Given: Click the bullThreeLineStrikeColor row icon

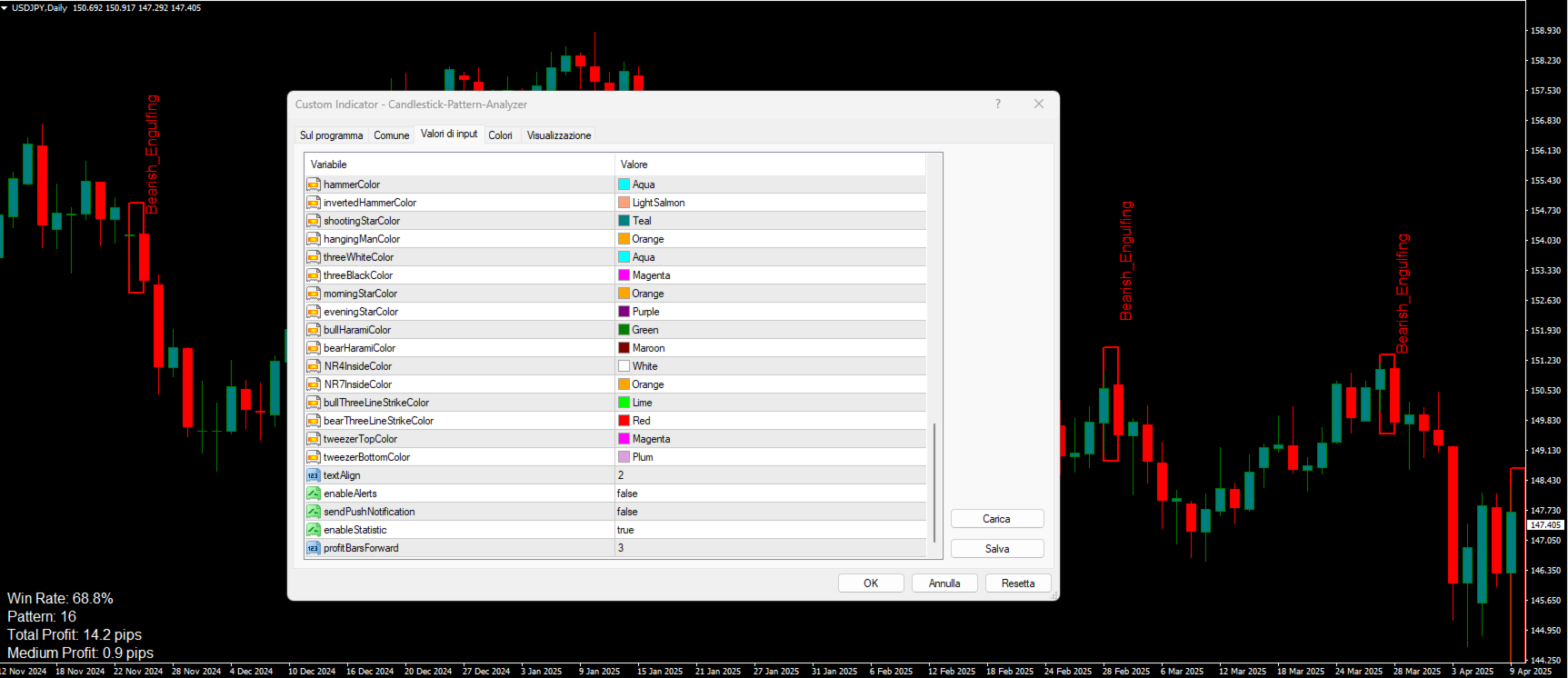Looking at the screenshot, I should (313, 403).
